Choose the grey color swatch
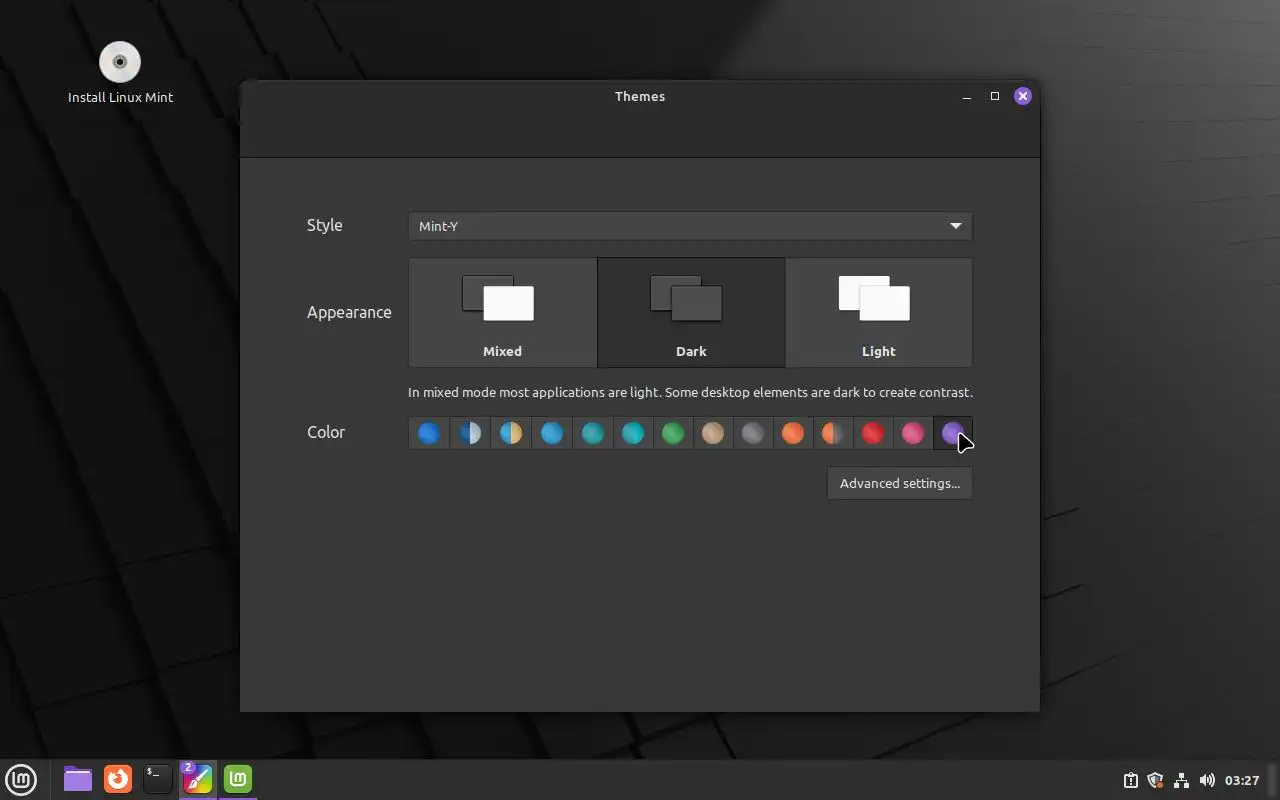1280x800 pixels. tap(753, 433)
